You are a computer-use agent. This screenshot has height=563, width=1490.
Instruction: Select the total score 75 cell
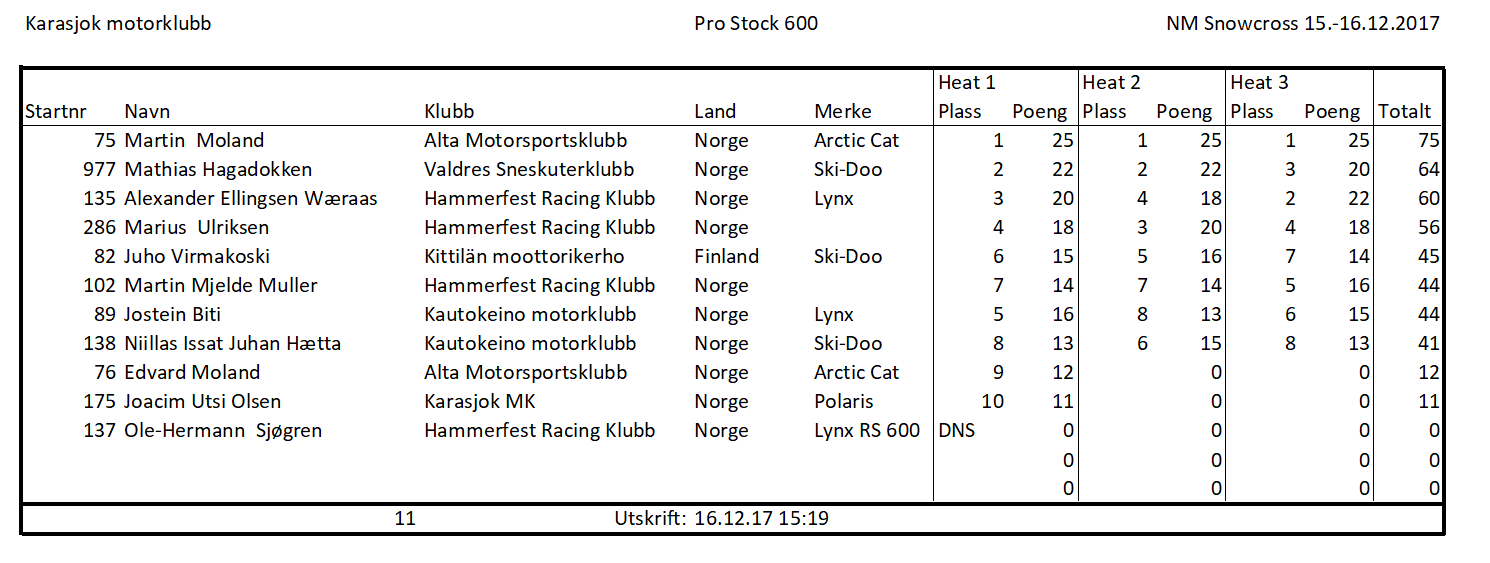pyautogui.click(x=1429, y=141)
